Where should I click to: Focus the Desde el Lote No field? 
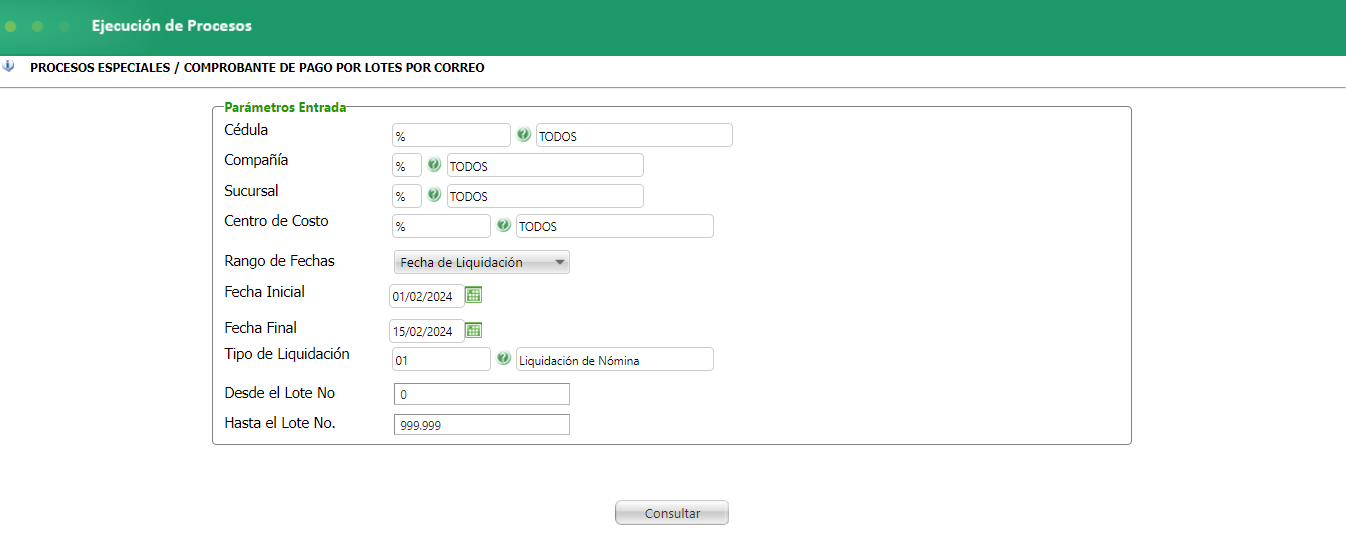(482, 394)
